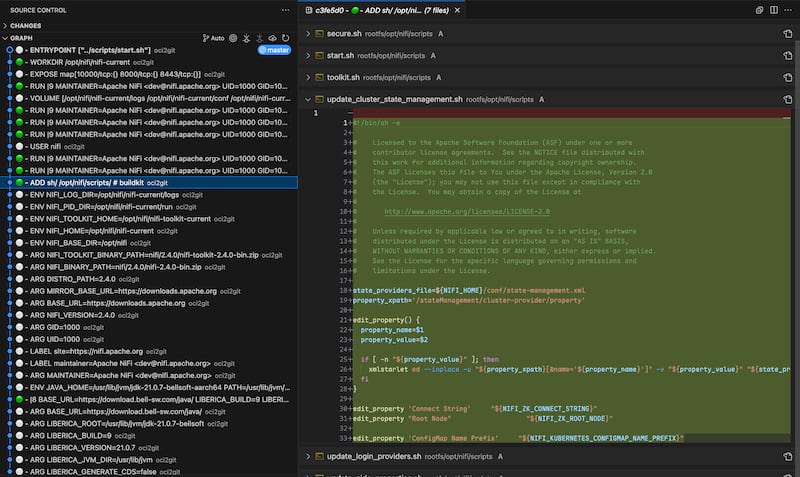Select VOLUME nifi-current/logs commit
This screenshot has height=477, width=800.
coord(148,98)
